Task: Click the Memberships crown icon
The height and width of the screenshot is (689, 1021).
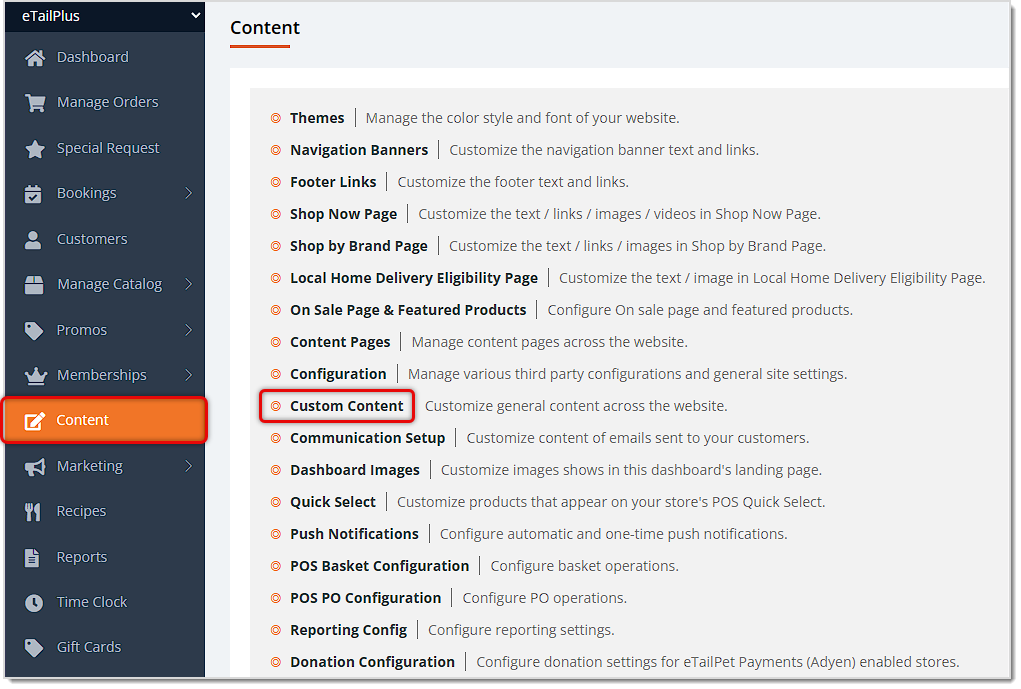Action: point(36,376)
